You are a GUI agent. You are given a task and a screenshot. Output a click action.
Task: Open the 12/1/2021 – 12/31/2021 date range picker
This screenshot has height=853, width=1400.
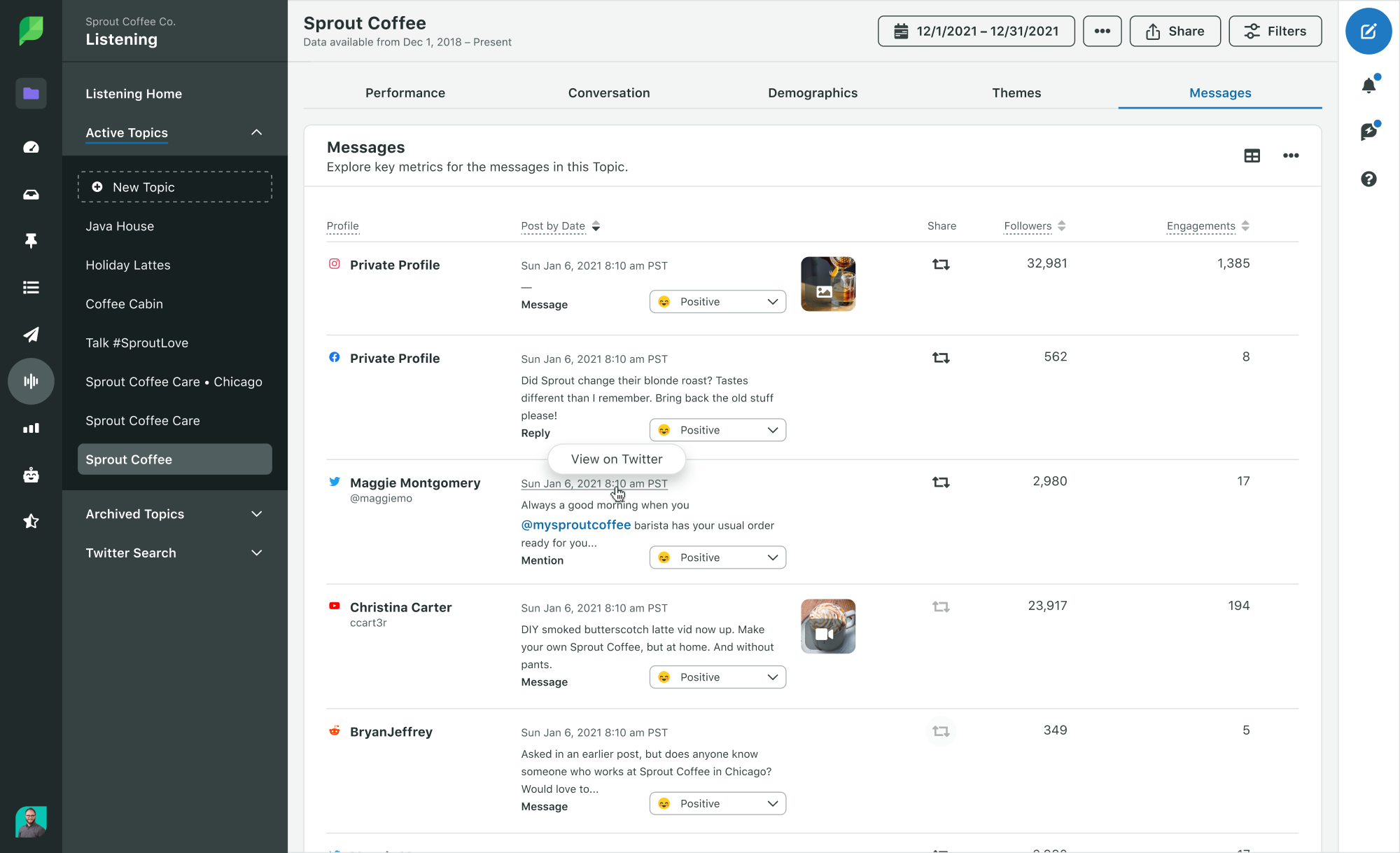pos(976,32)
